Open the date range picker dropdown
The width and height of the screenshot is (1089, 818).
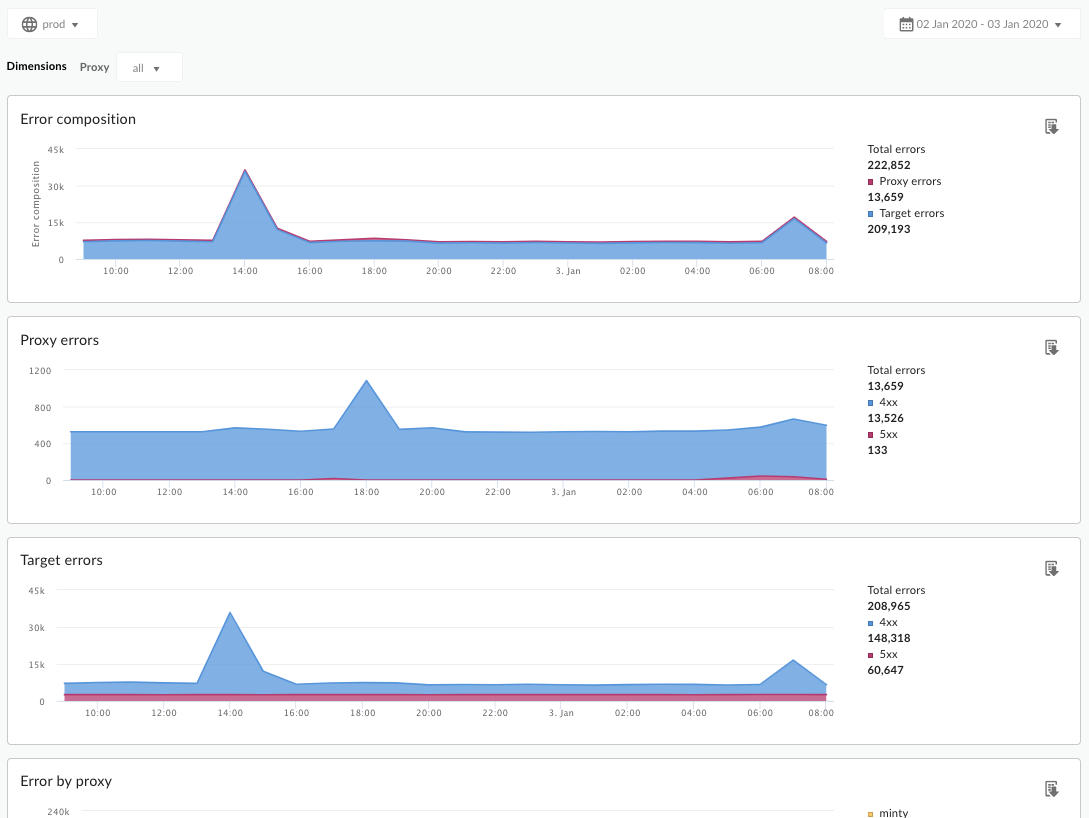coord(981,24)
